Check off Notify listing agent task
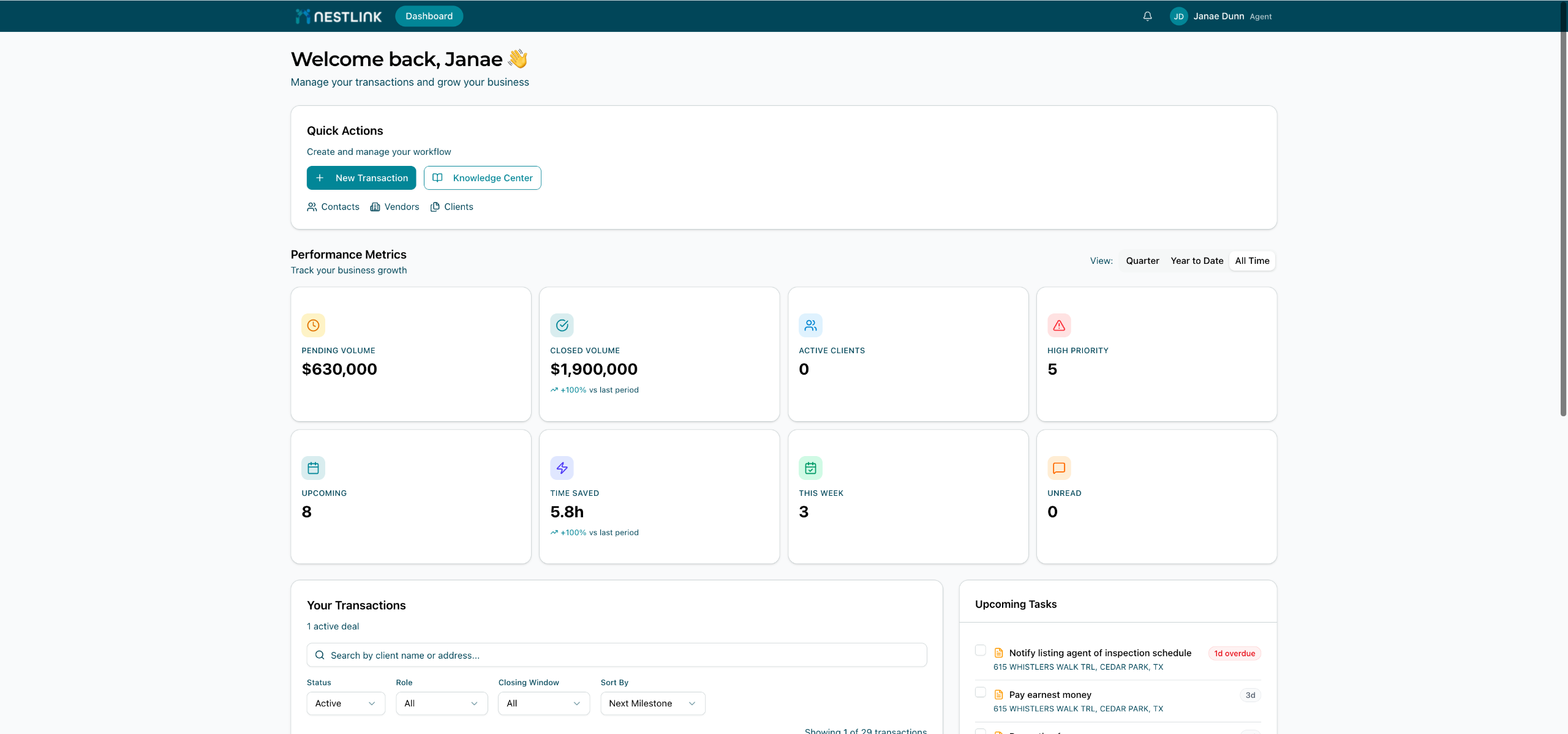Screen dimensions: 1568x734 click(x=981, y=650)
